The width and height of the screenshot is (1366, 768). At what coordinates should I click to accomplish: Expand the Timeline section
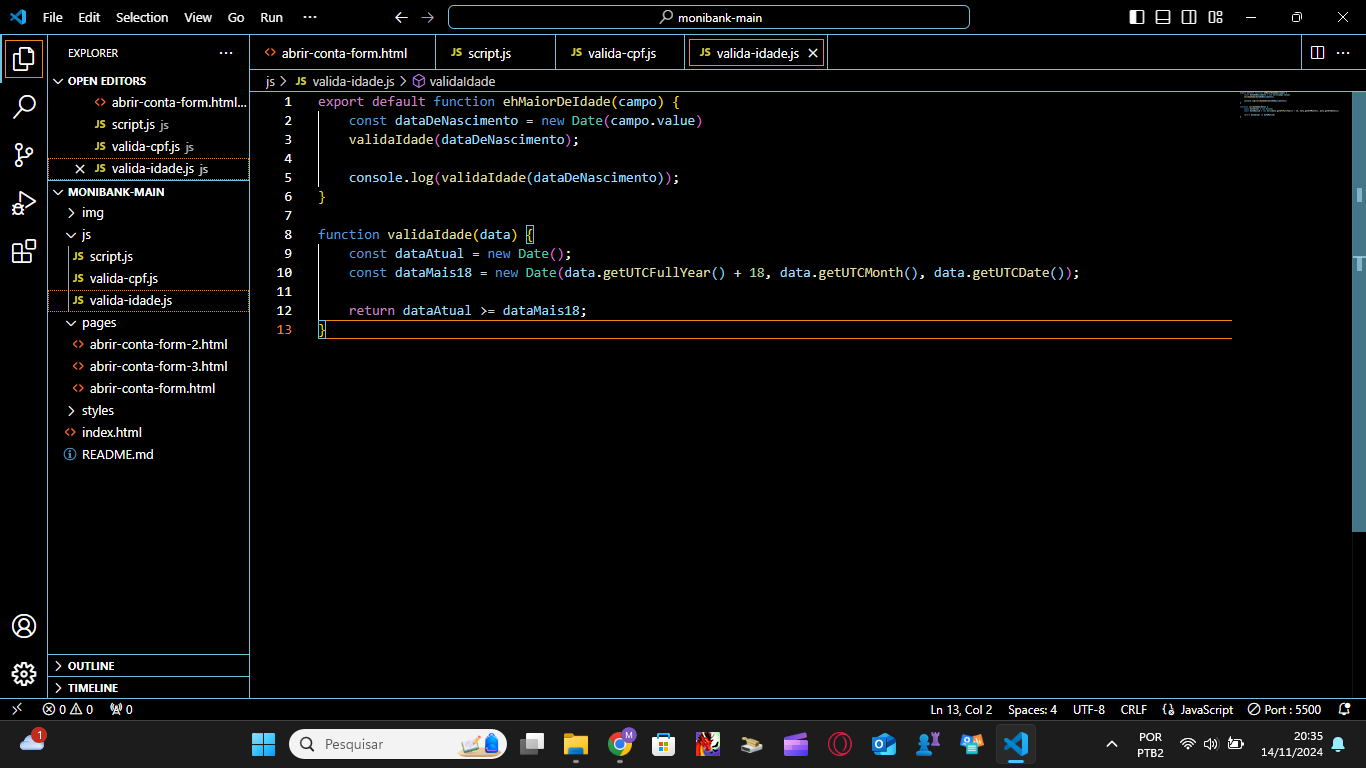(x=149, y=688)
